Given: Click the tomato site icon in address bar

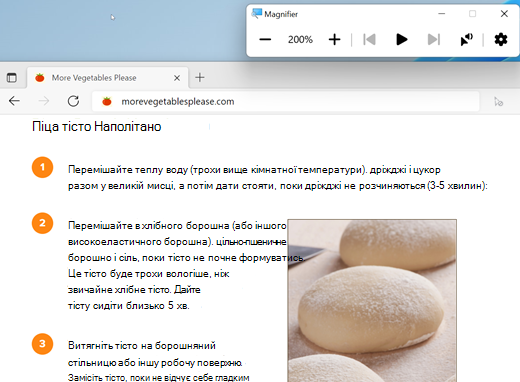Looking at the screenshot, I should (107, 101).
